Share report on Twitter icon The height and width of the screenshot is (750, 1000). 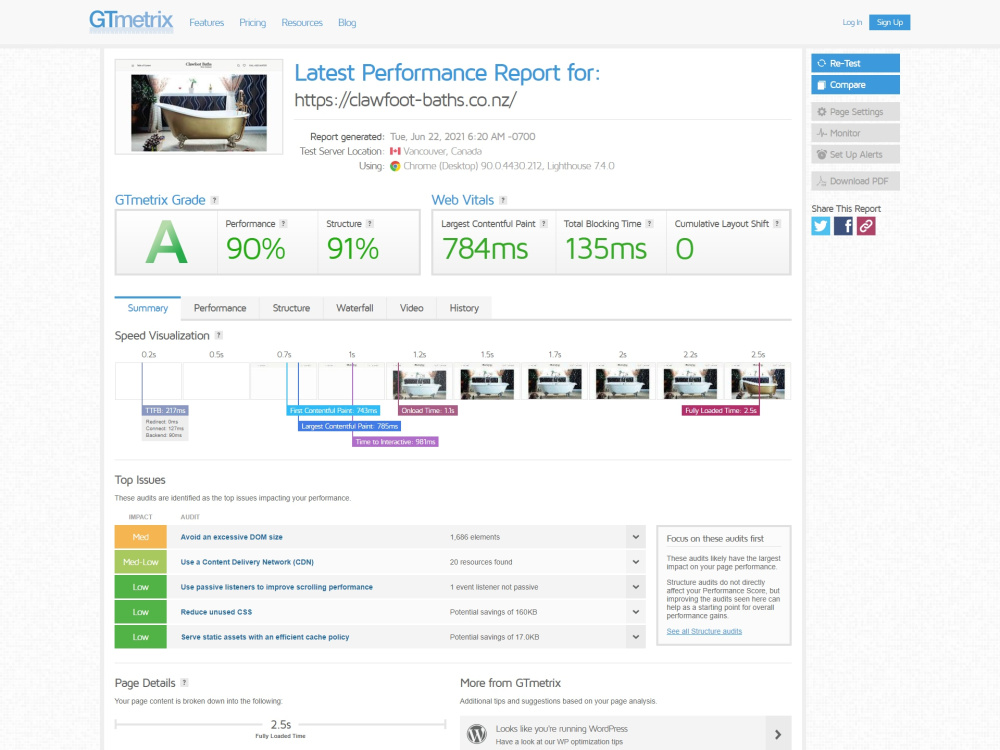click(820, 226)
